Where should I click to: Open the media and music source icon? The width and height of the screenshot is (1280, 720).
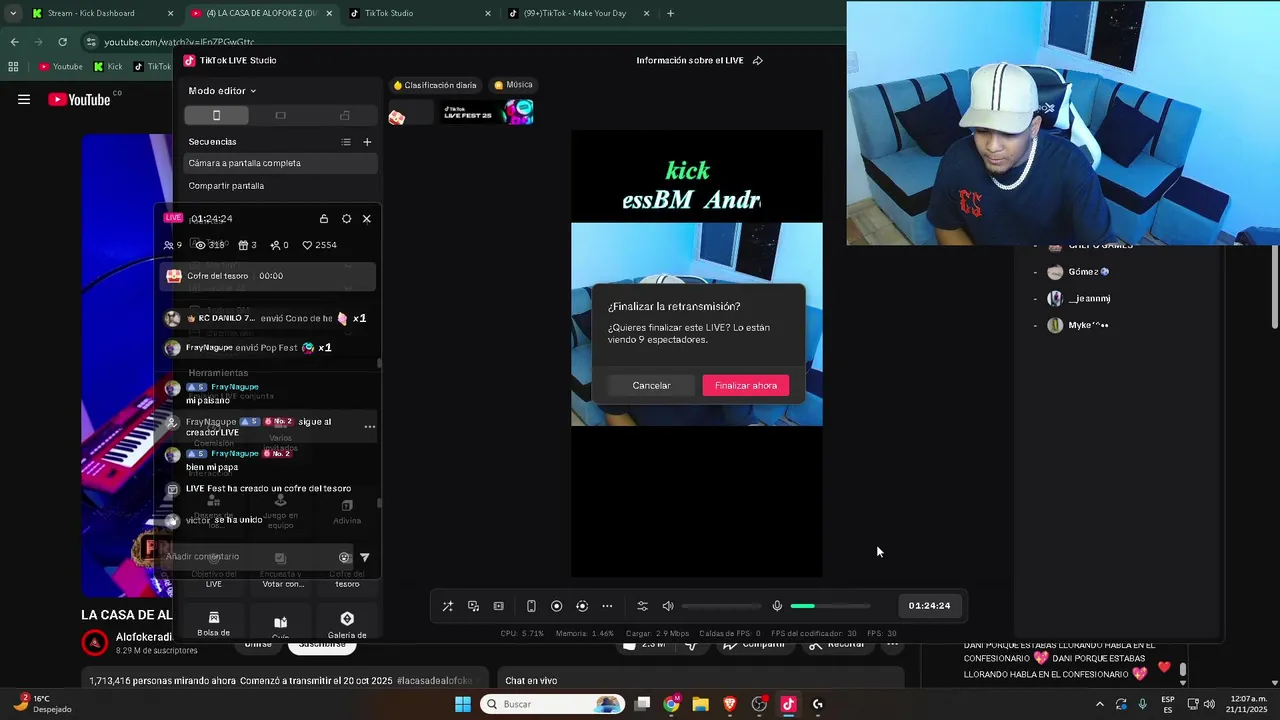pyautogui.click(x=473, y=606)
